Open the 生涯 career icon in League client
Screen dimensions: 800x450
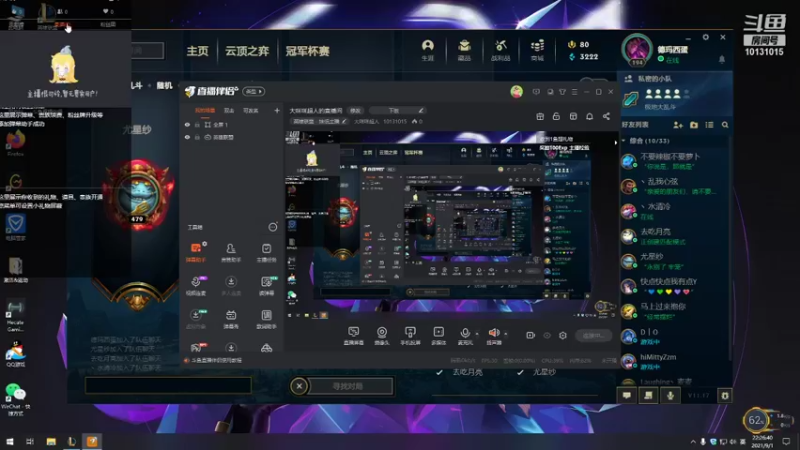point(428,50)
